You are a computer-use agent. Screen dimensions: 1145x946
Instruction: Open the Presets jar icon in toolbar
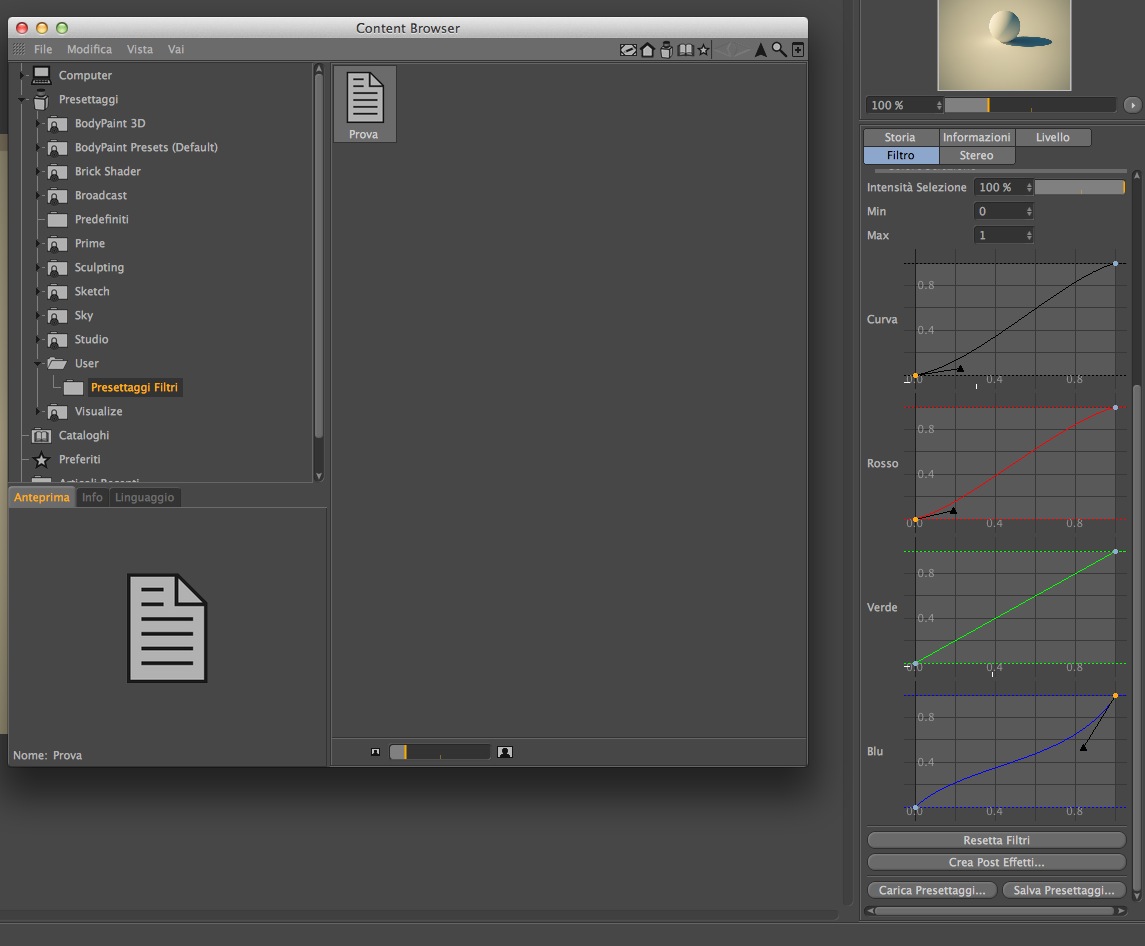coord(666,50)
